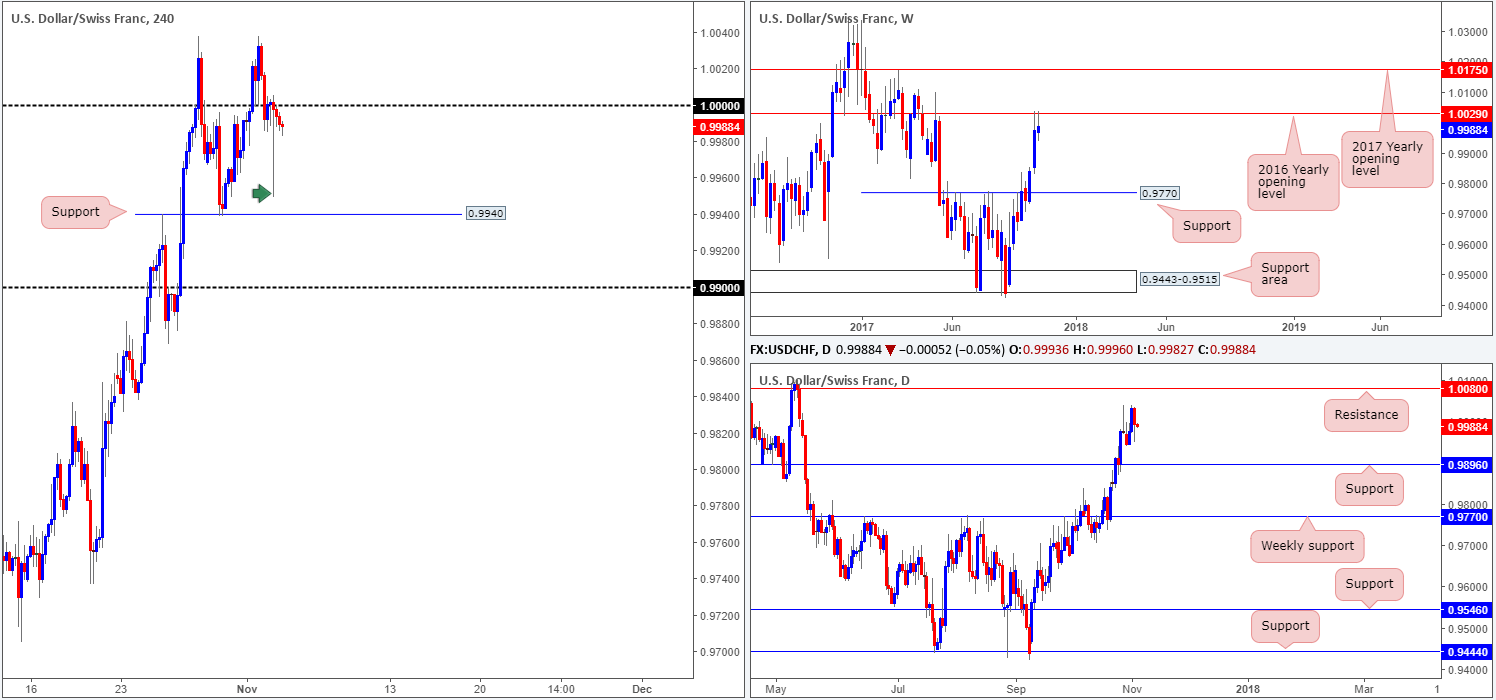1496x700 pixels.
Task: Select the 0.94440 price label on daily chart
Action: (1466, 652)
